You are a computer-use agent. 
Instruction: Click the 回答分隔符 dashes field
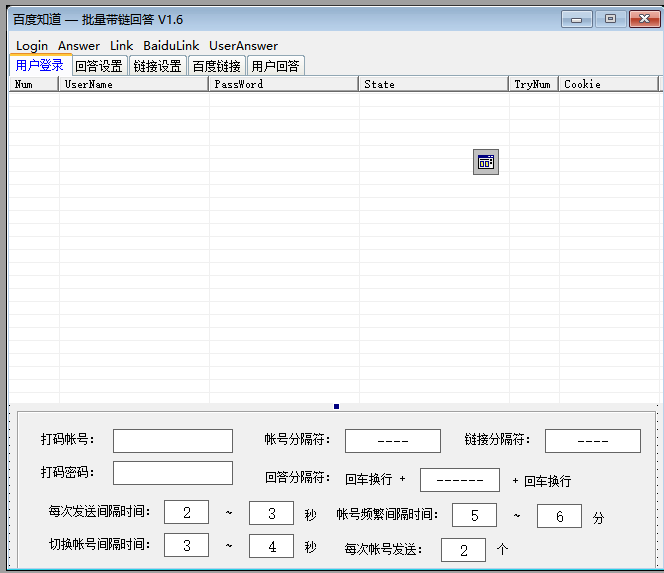pyautogui.click(x=460, y=480)
